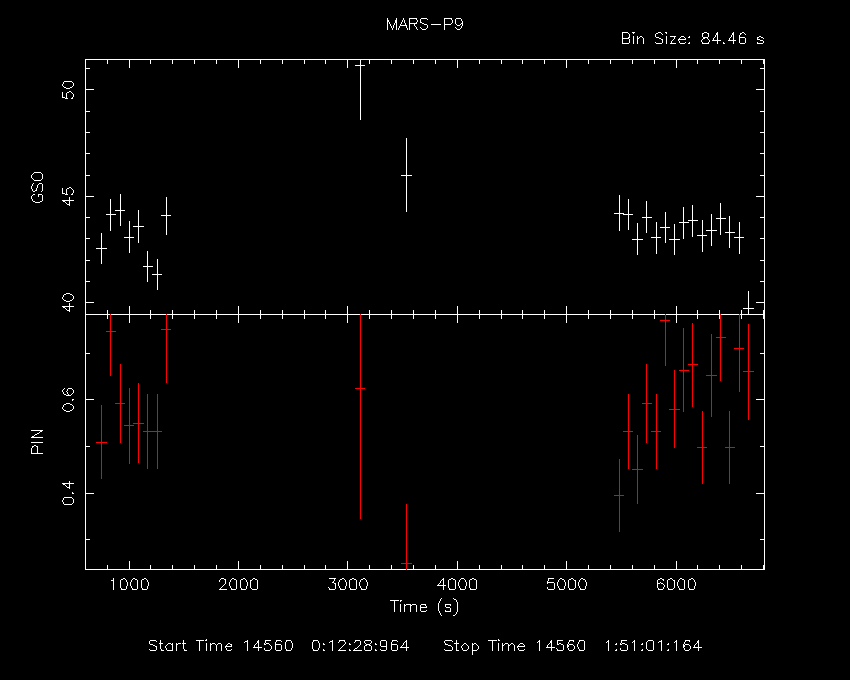Viewport: 850px width, 680px height.
Task: Select the GSO axis tick value 45
Action: pos(68,197)
